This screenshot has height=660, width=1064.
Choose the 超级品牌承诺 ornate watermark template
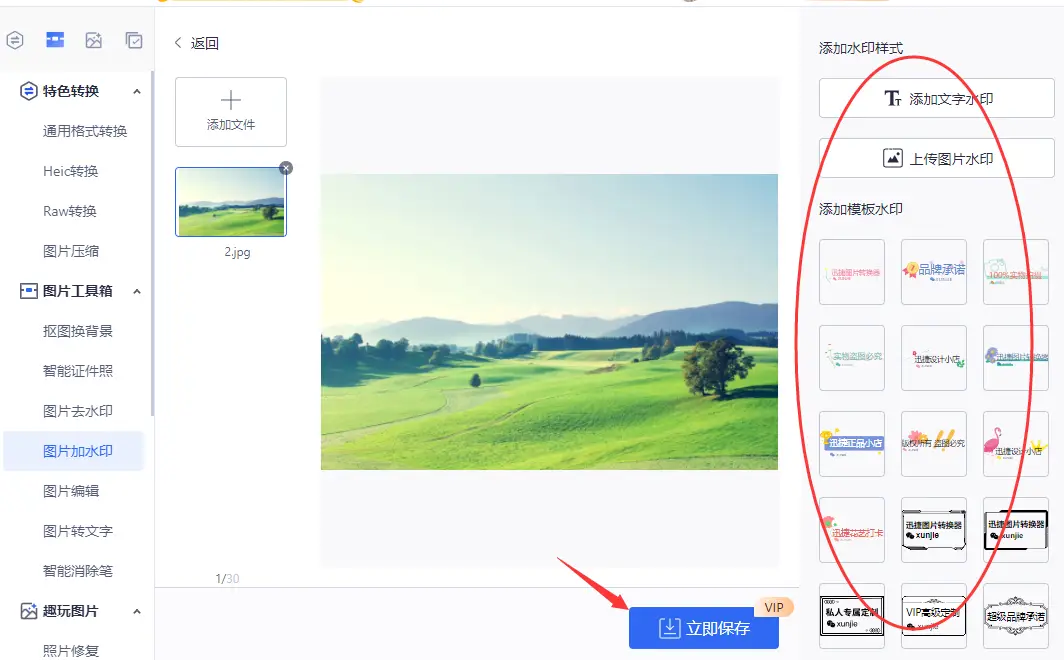point(1015,615)
